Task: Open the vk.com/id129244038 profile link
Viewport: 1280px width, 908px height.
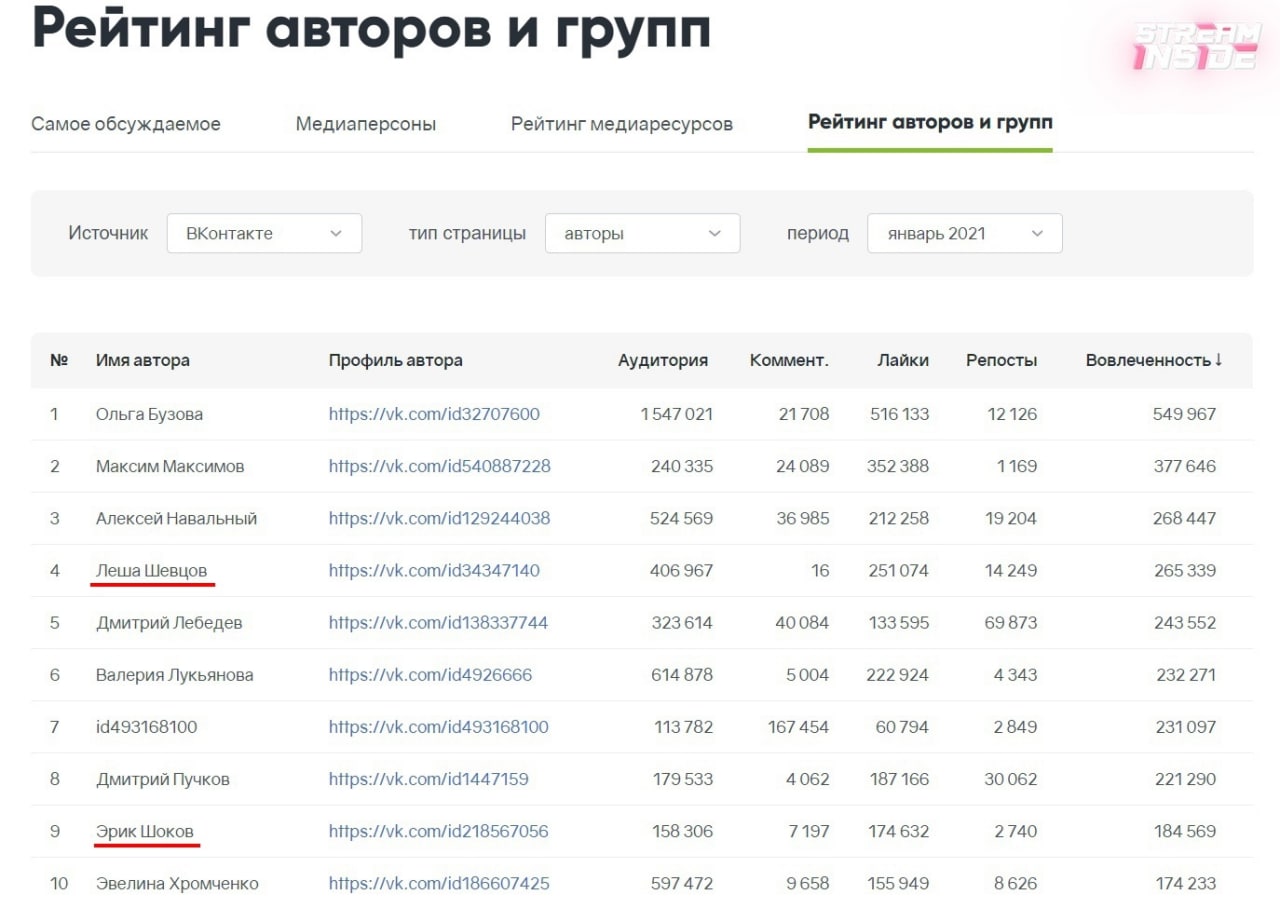Action: pyautogui.click(x=440, y=518)
